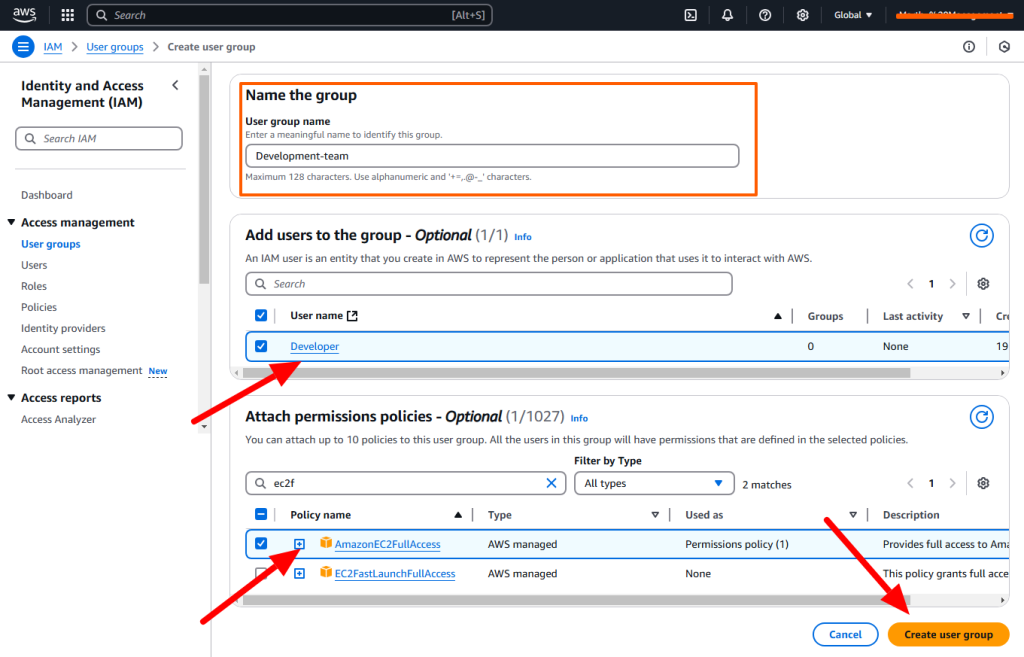
Task: Toggle the select-all users checkbox
Action: tap(261, 315)
